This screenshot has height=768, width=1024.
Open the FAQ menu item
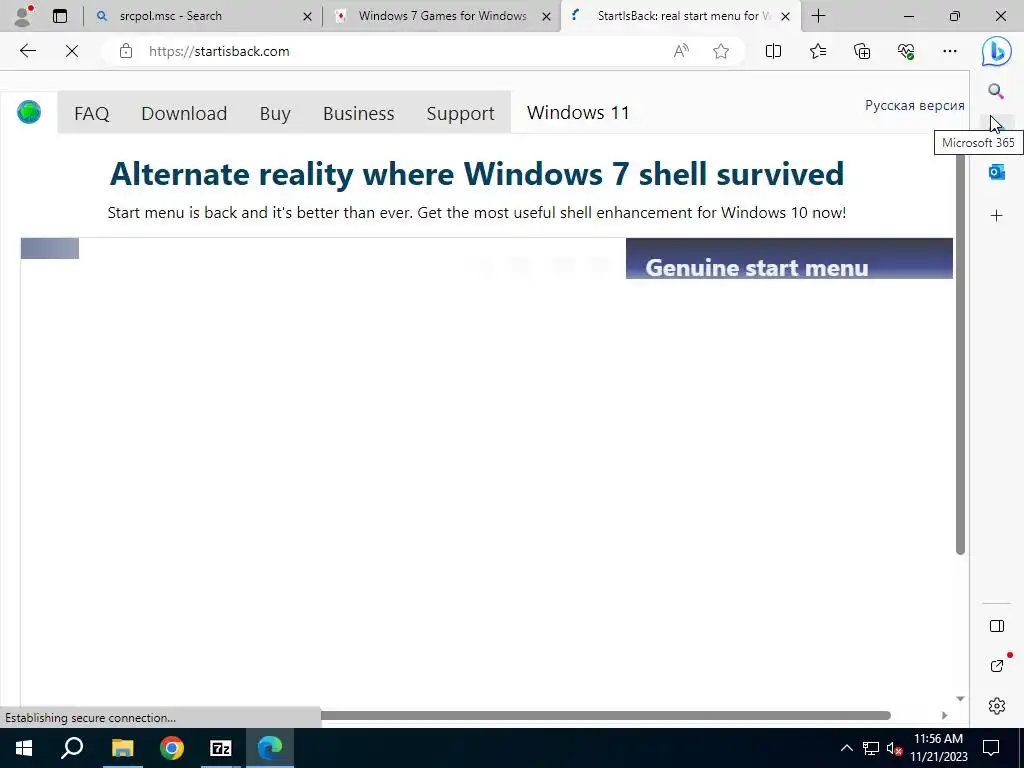(x=91, y=113)
